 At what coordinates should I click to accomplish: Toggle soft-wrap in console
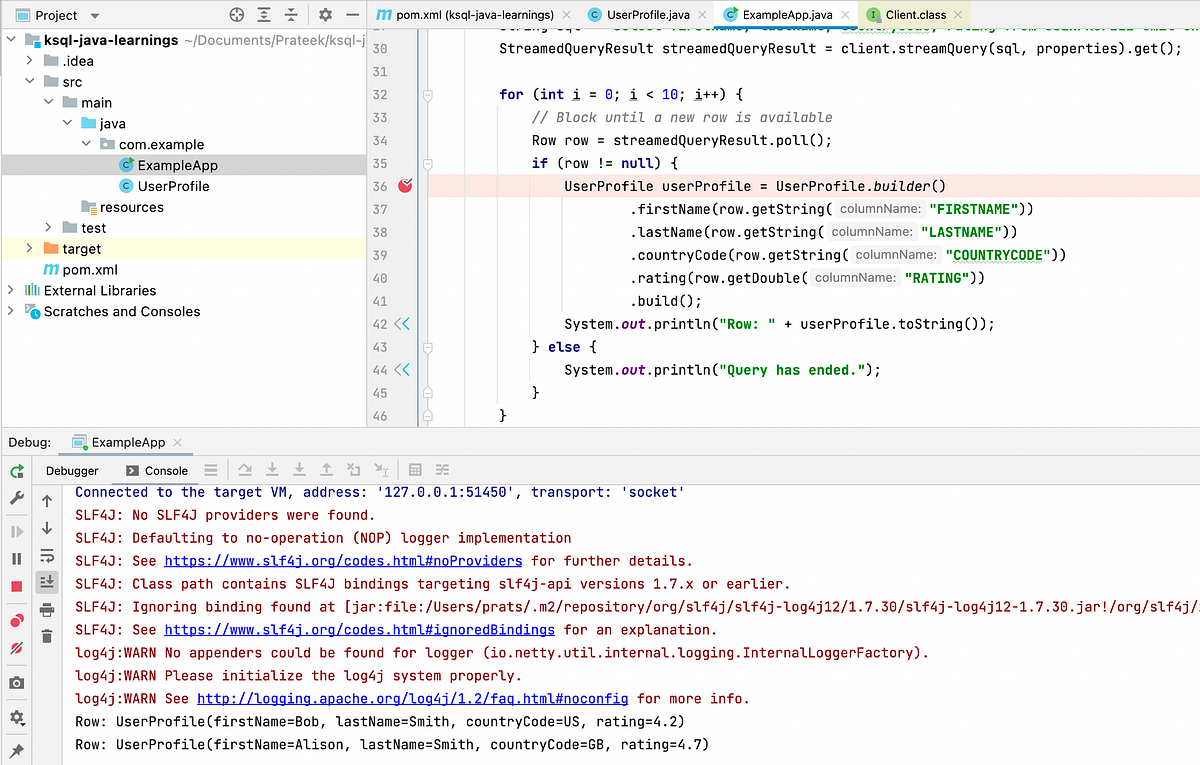[47, 556]
